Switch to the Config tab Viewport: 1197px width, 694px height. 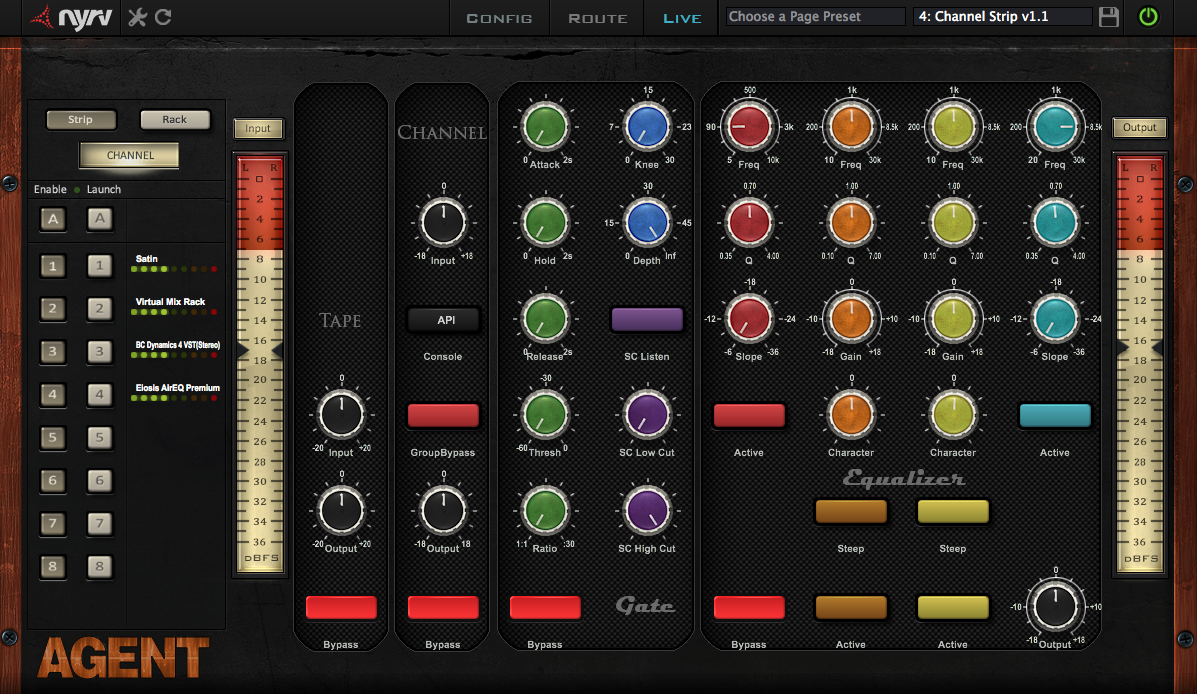coord(499,18)
